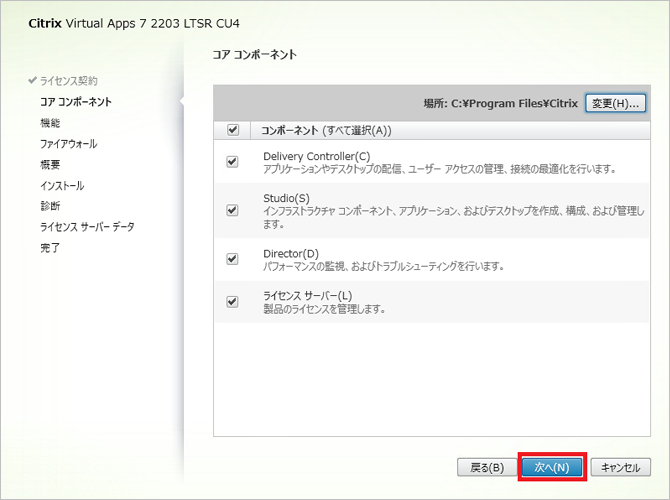
Task: Open ライセンス サーバー データ step in sidebar
Action: click(x=87, y=227)
